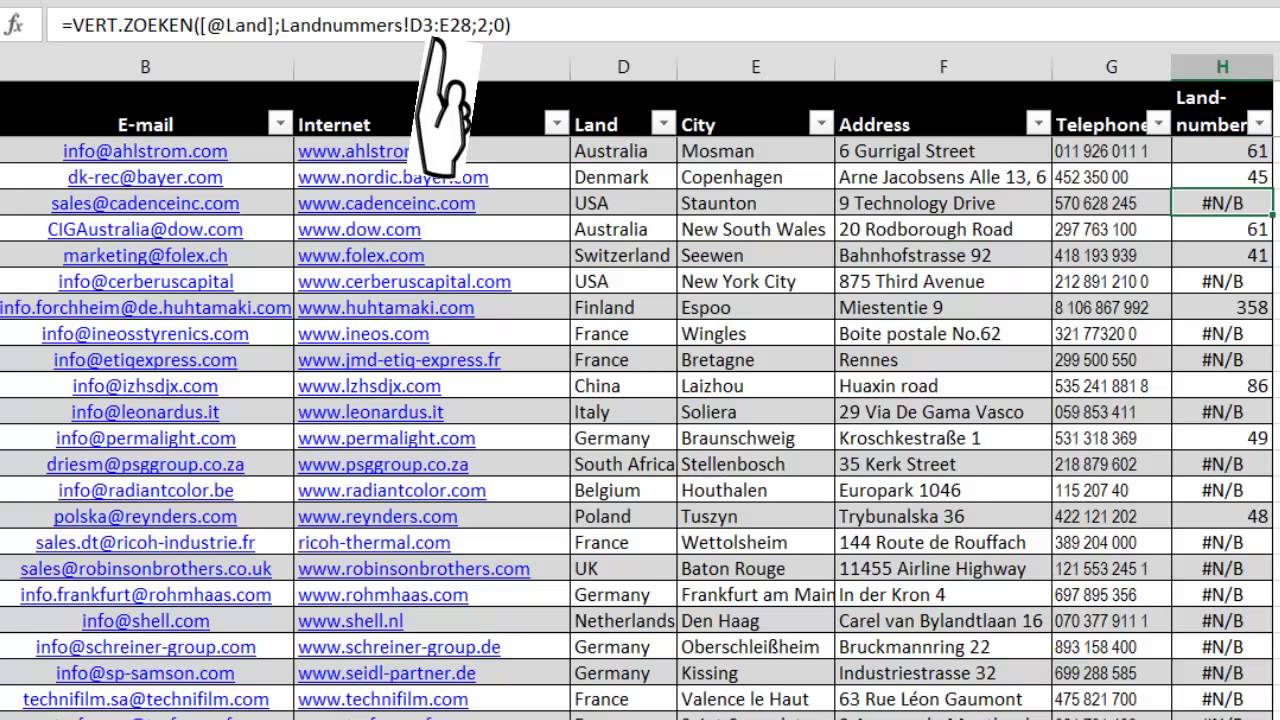Open the CIGAustralia@dow.com email link
This screenshot has height=720, width=1280.
pyautogui.click(x=145, y=229)
